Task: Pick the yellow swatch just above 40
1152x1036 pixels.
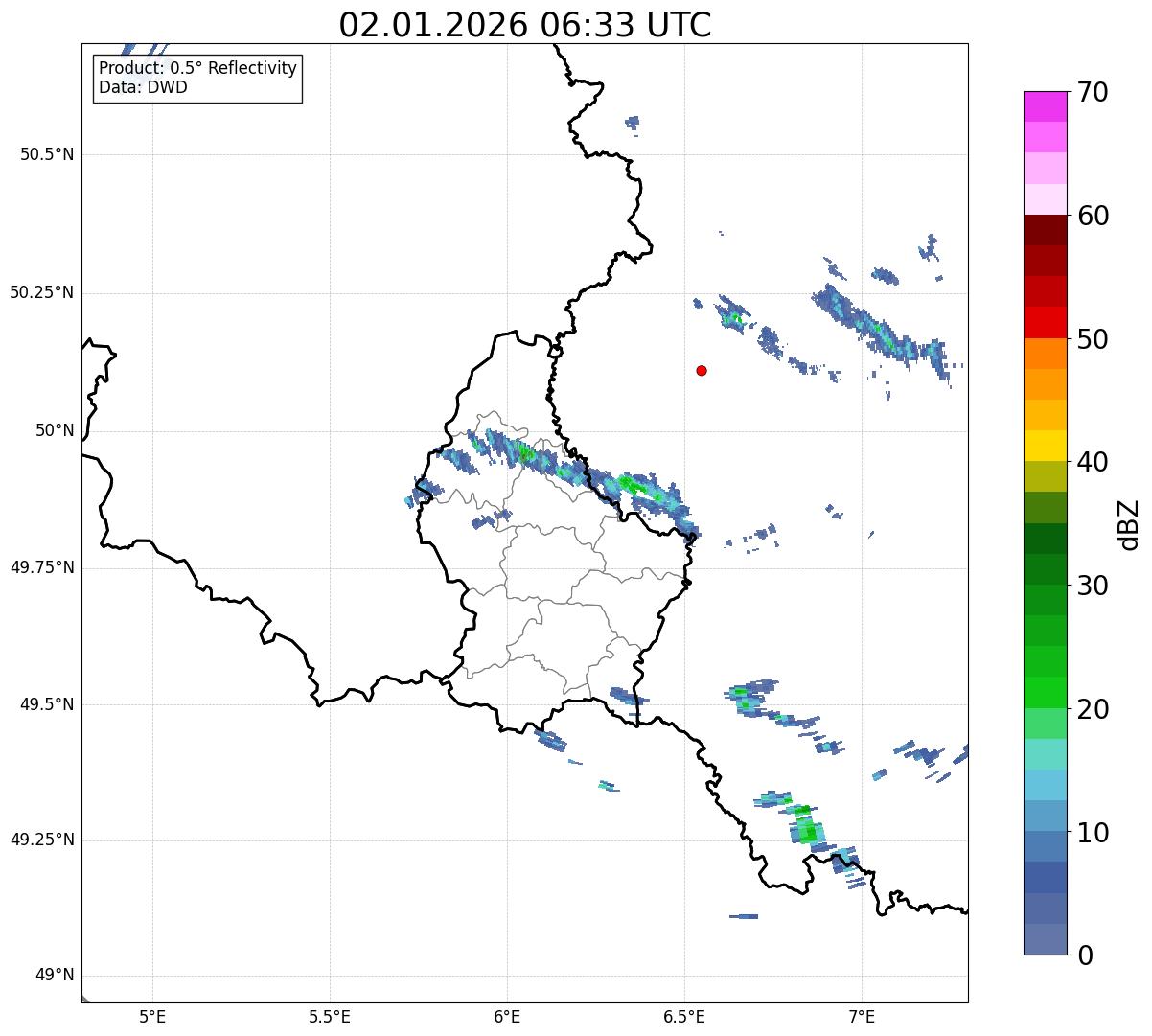Action: [x=1045, y=447]
